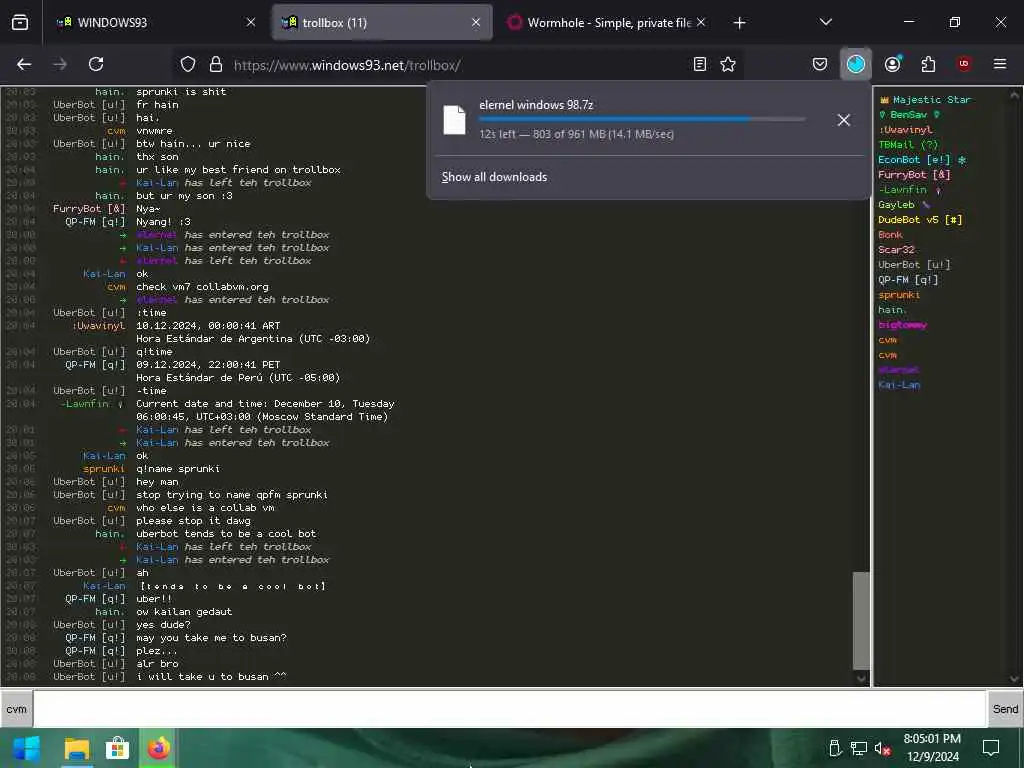The width and height of the screenshot is (1024, 768).
Task: Open the Windows Start menu
Action: point(26,748)
